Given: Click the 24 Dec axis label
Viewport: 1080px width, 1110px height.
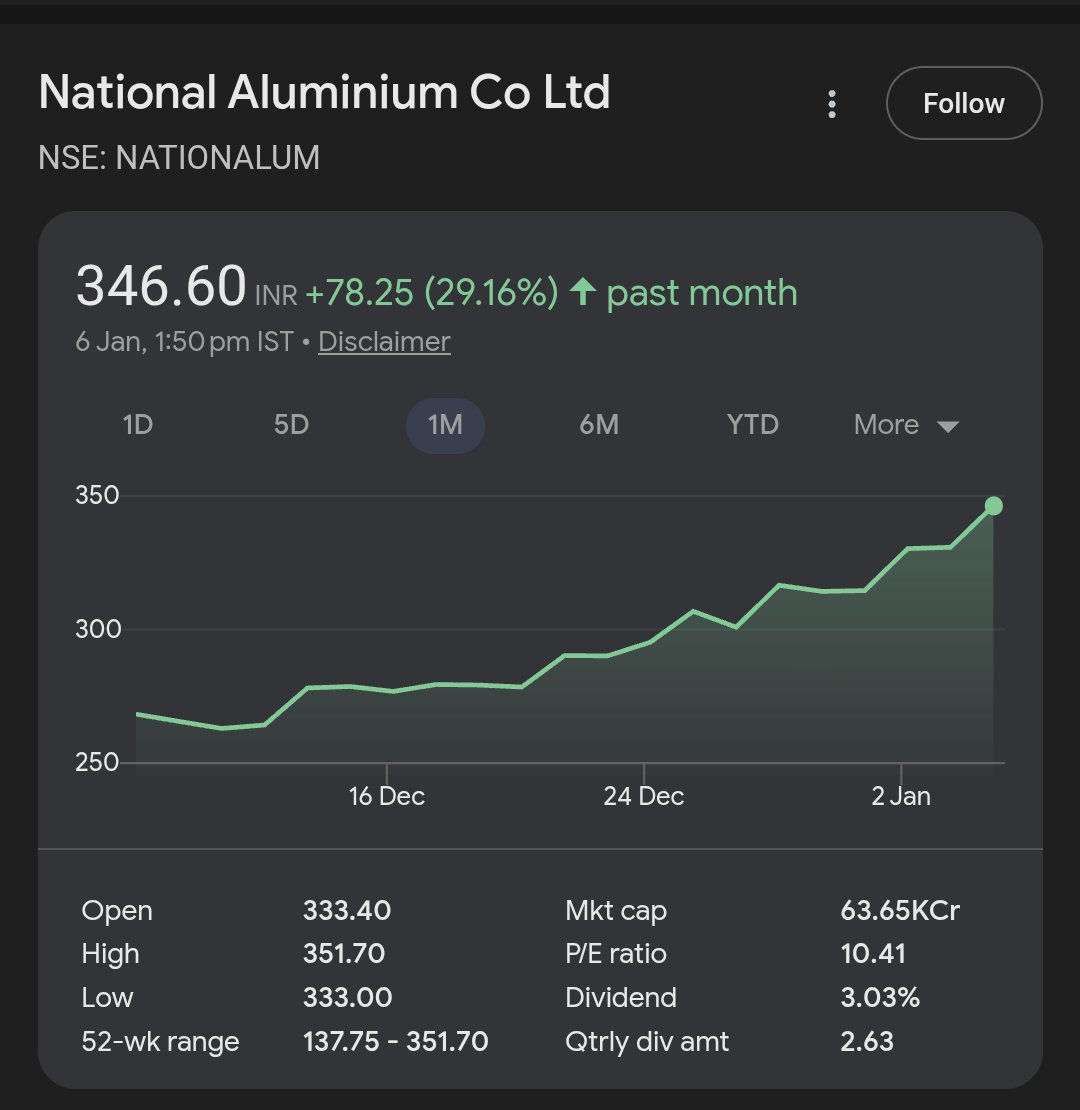Looking at the screenshot, I should [x=643, y=796].
